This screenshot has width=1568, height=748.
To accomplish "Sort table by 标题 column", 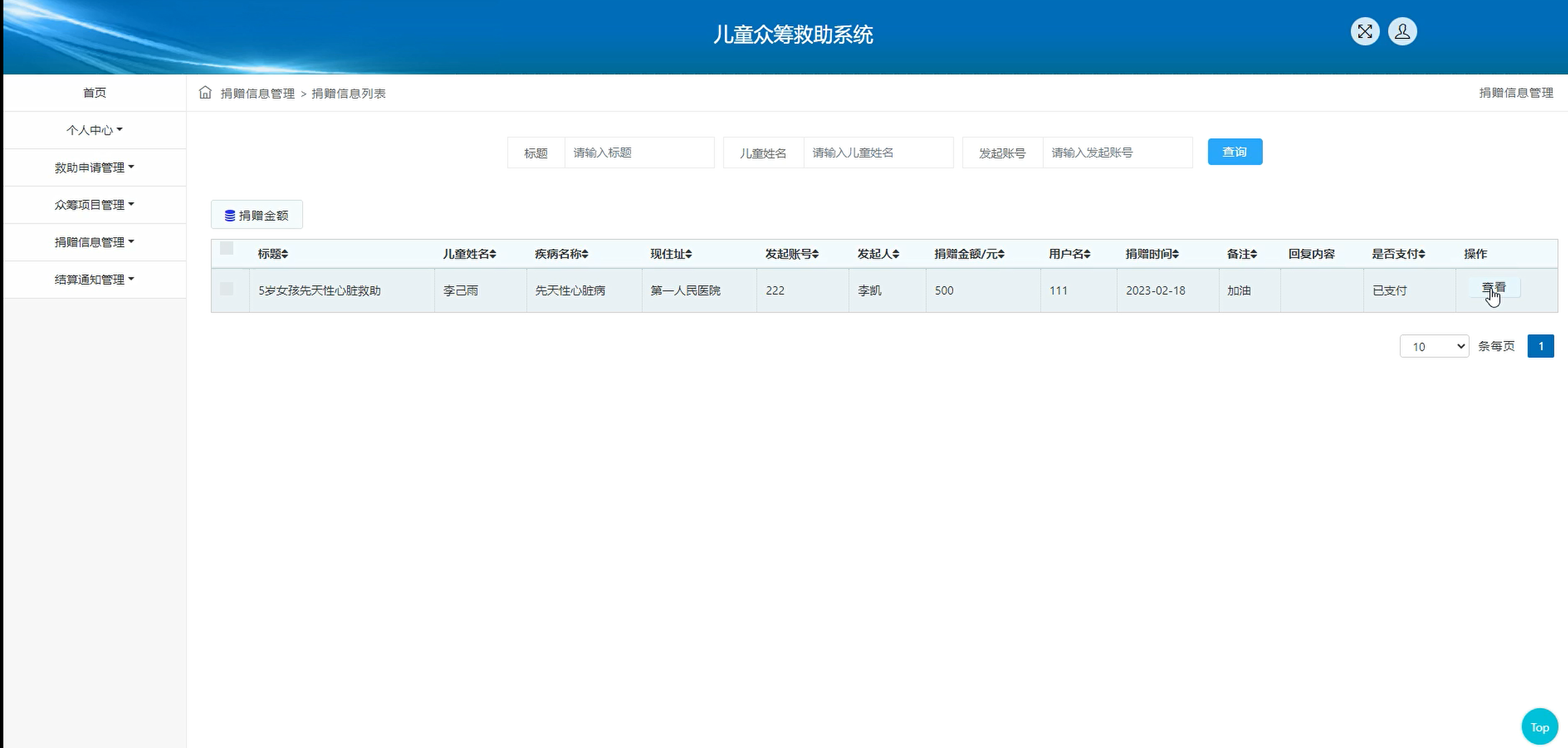I will coord(273,254).
